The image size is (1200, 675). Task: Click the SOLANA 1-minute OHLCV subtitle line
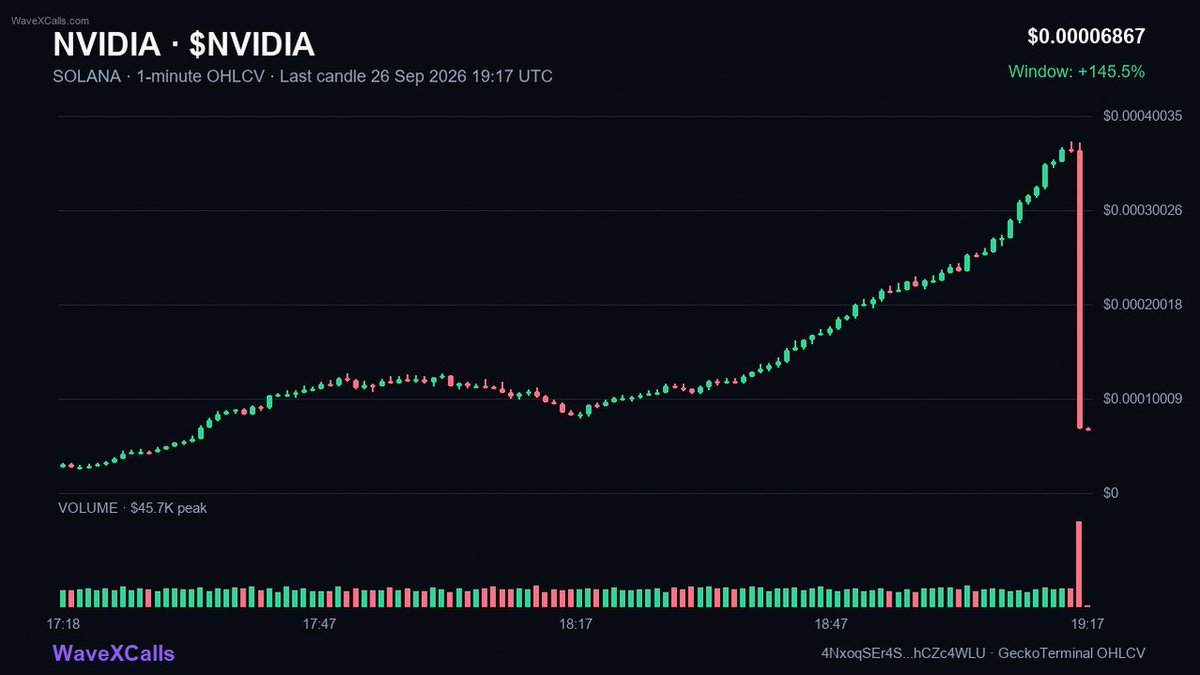pos(303,76)
